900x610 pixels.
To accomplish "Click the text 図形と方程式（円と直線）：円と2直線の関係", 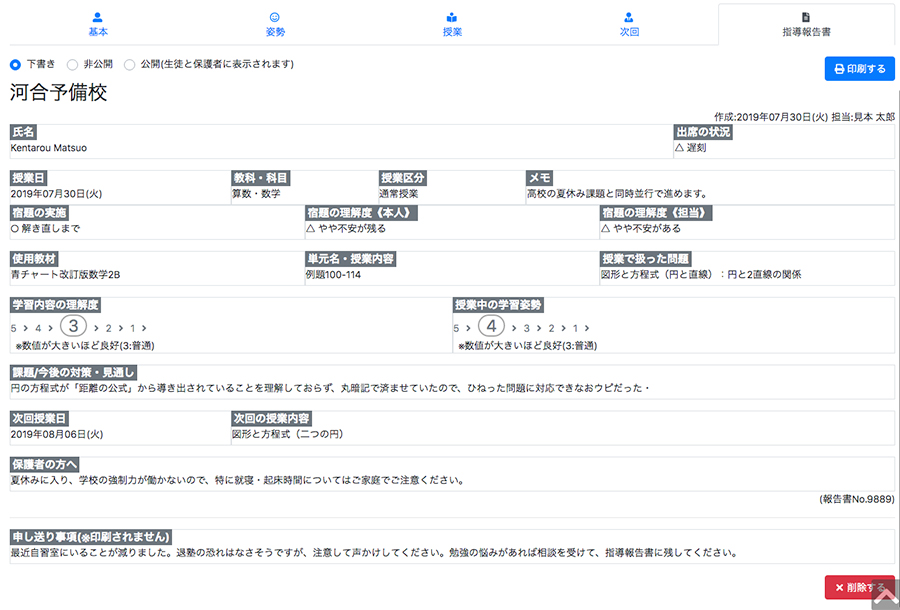I will click(x=701, y=275).
